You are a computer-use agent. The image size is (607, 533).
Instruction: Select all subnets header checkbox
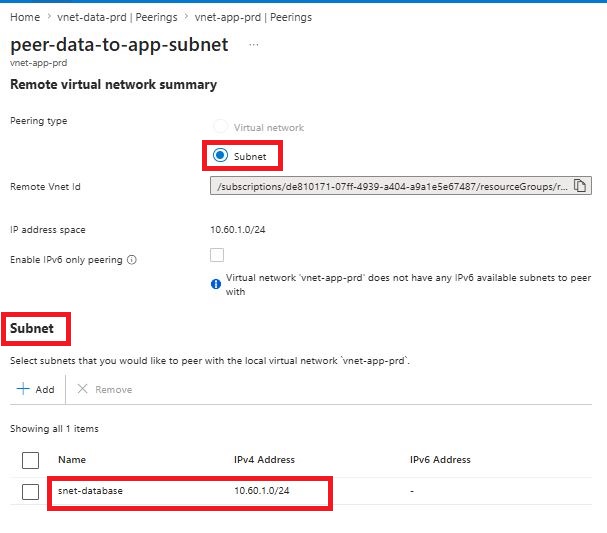click(31, 460)
